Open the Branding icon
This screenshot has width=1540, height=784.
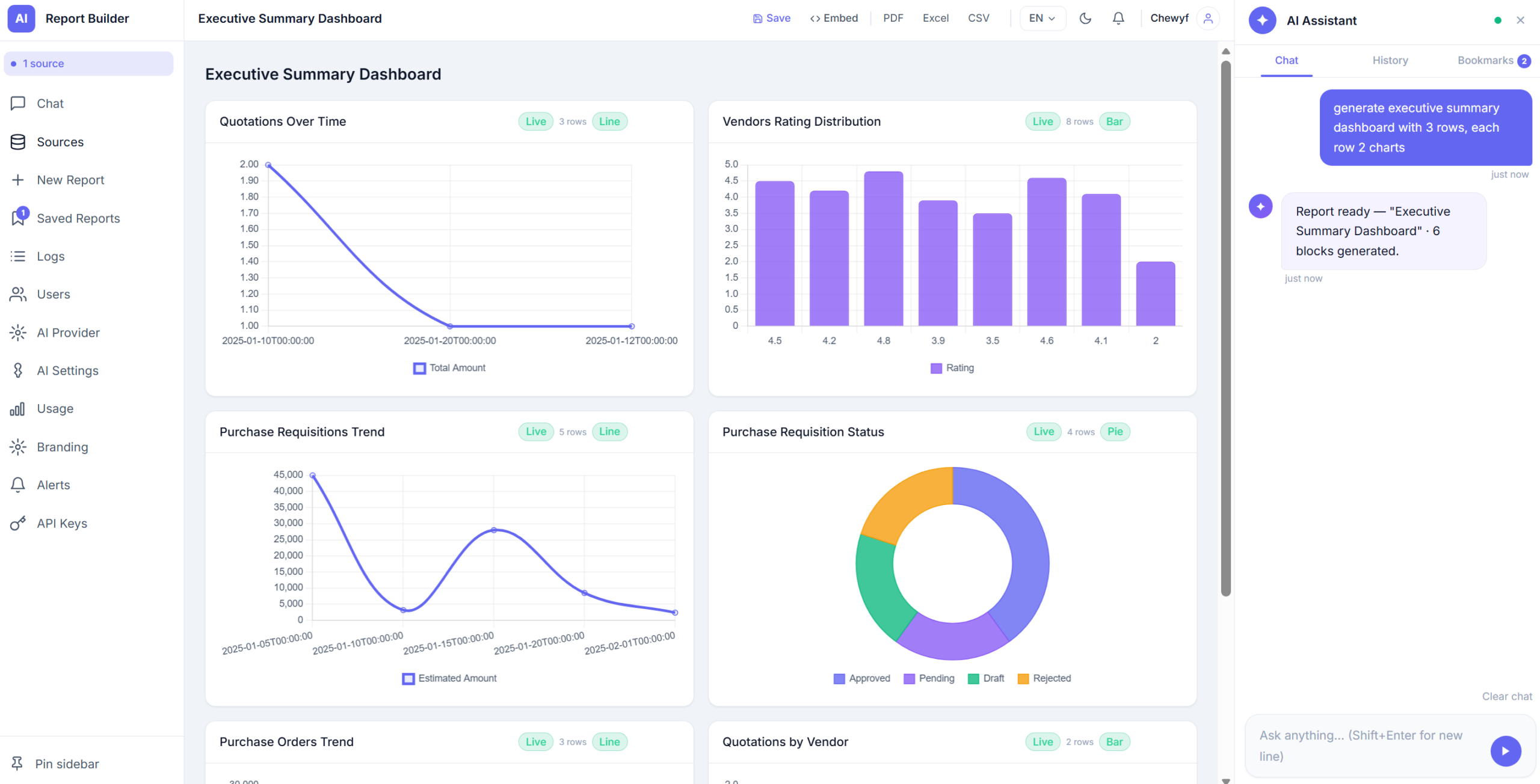18,447
